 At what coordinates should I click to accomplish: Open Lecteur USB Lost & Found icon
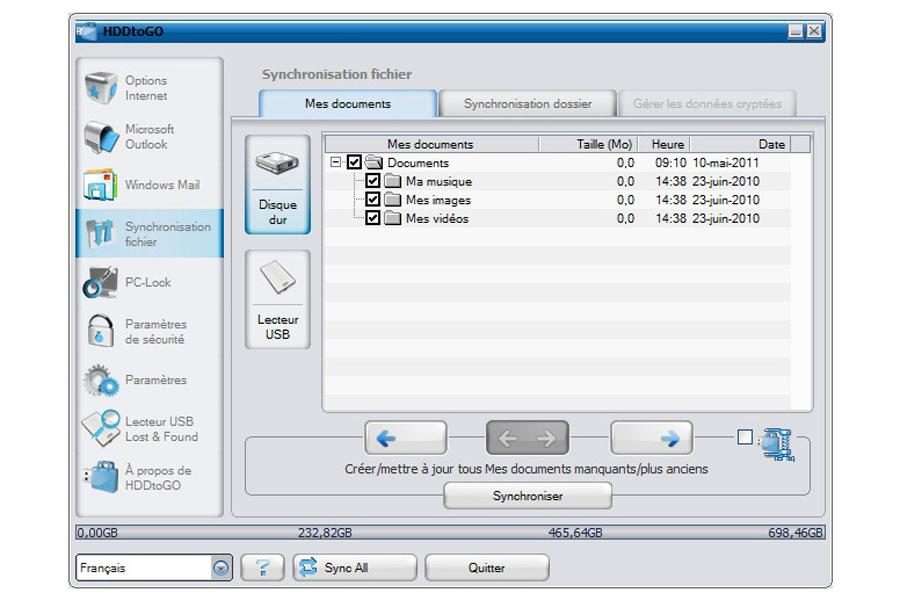[x=100, y=428]
